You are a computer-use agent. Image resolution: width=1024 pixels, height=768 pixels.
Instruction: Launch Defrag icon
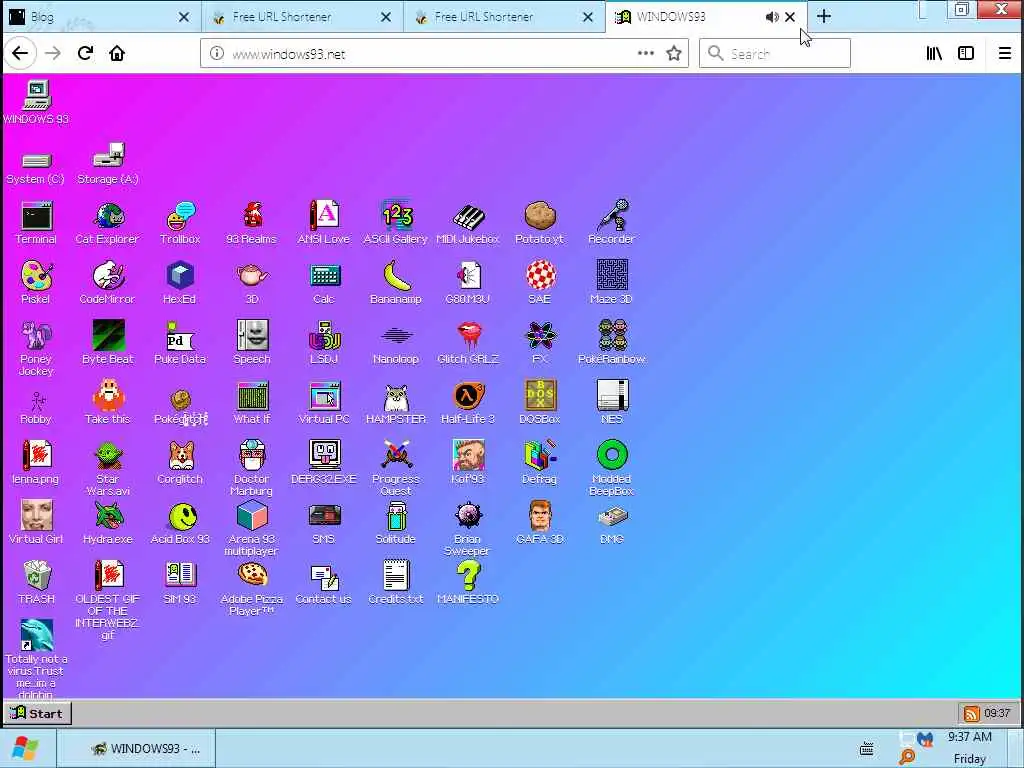[x=540, y=463]
